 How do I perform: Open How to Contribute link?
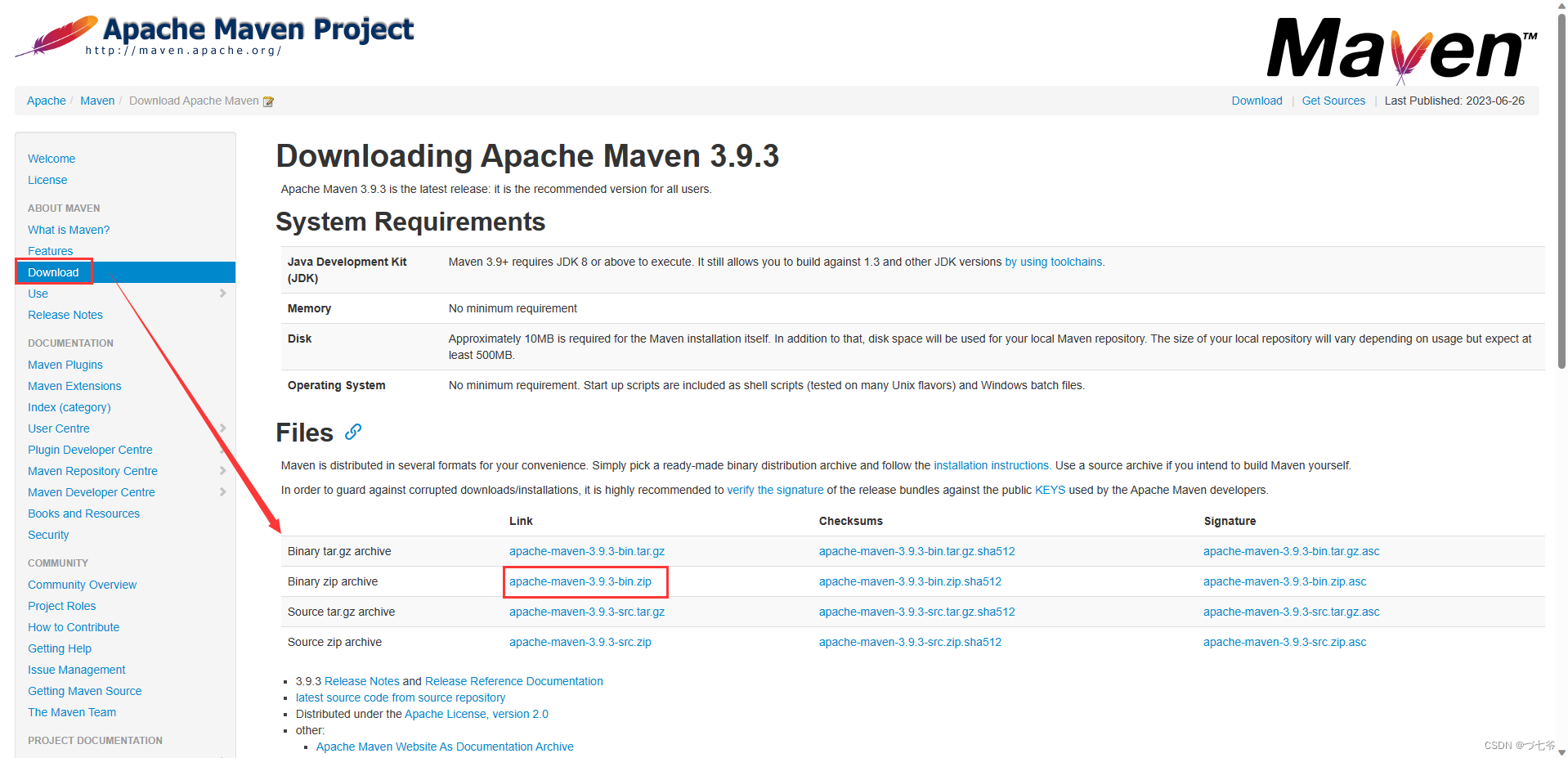(74, 627)
